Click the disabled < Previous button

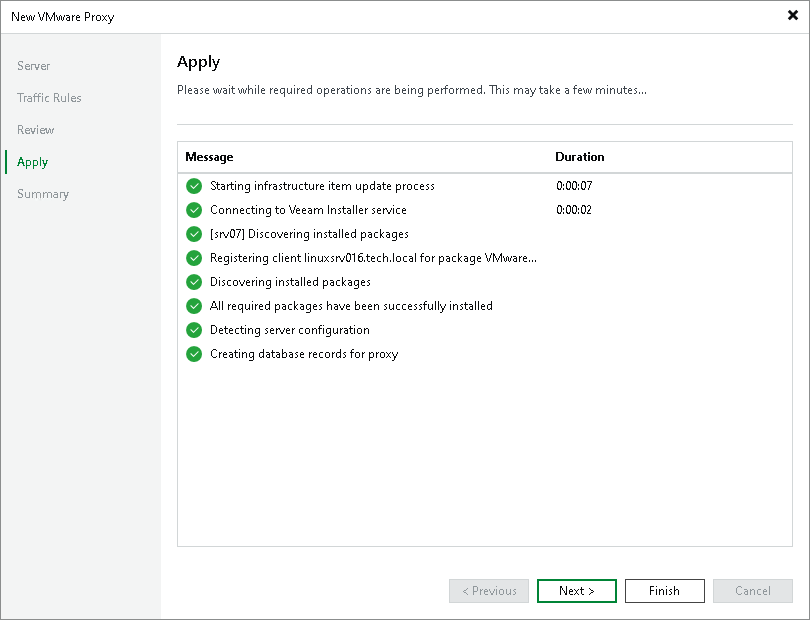[489, 591]
